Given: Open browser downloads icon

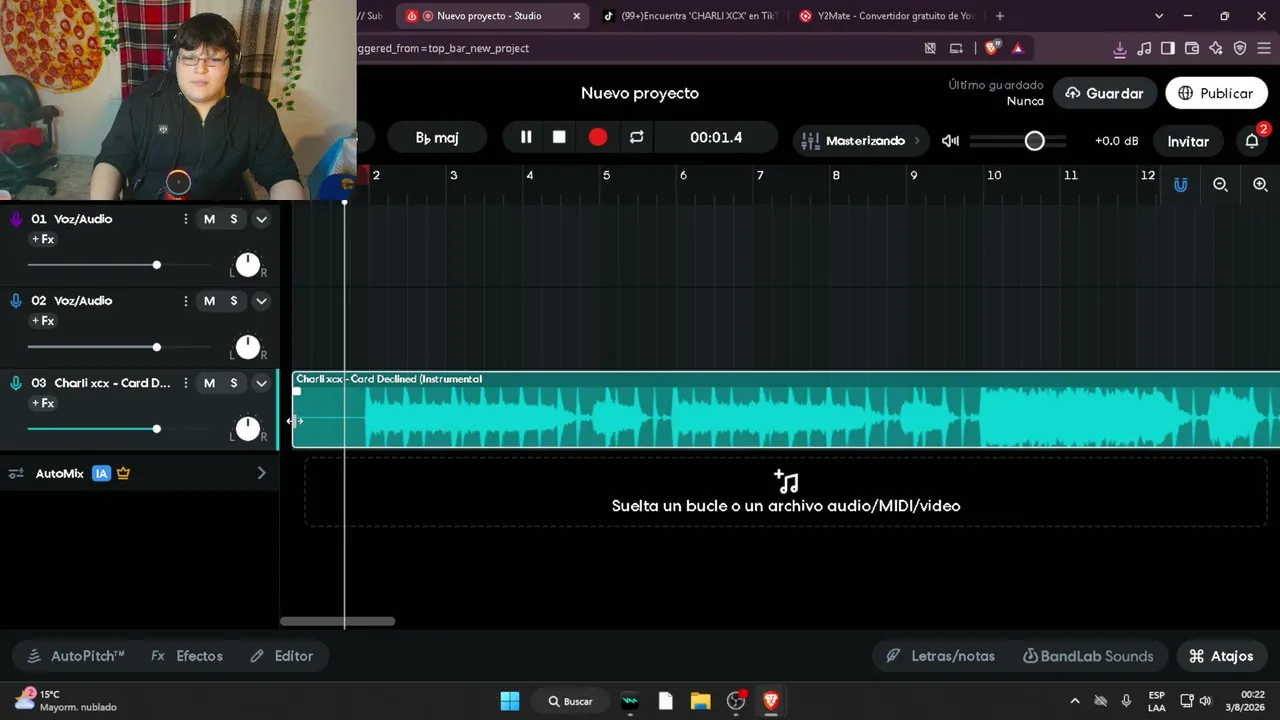Looking at the screenshot, I should (x=1120, y=48).
